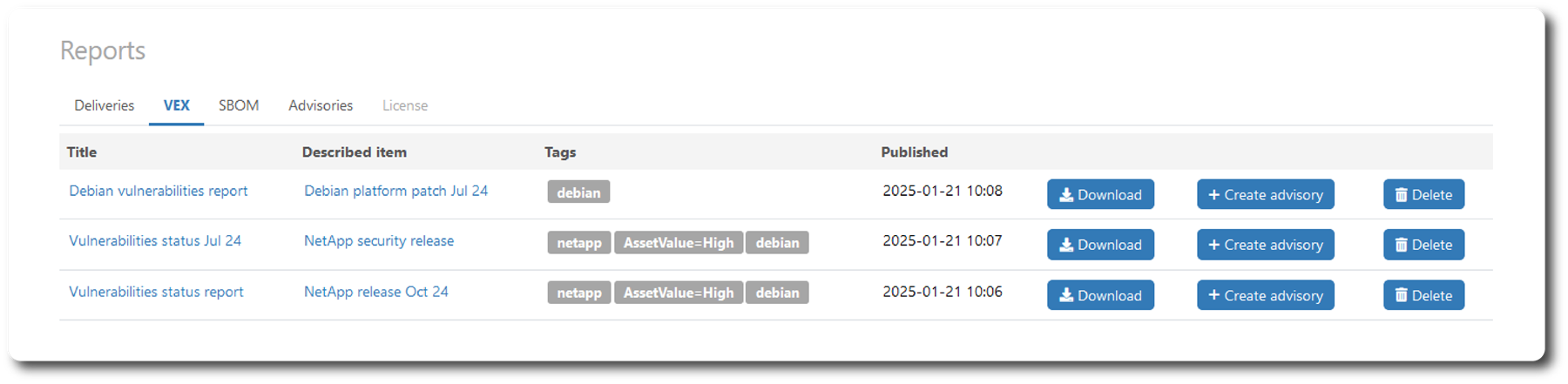Select the License tab
The image size is (1568, 384).
point(405,105)
